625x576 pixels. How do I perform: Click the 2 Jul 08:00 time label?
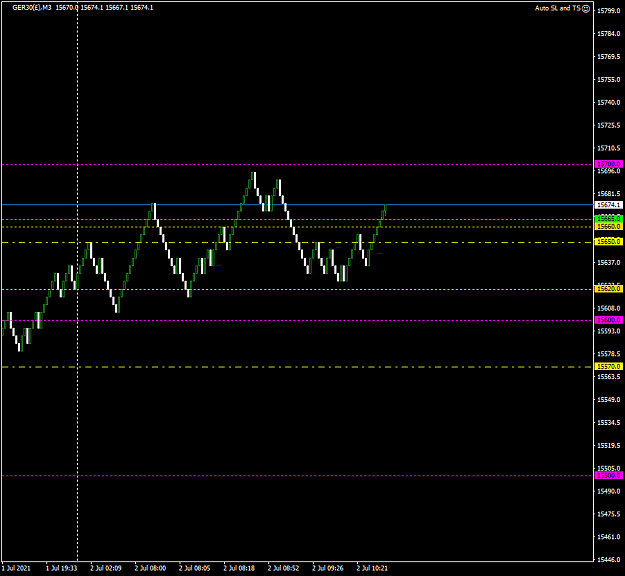(x=150, y=568)
